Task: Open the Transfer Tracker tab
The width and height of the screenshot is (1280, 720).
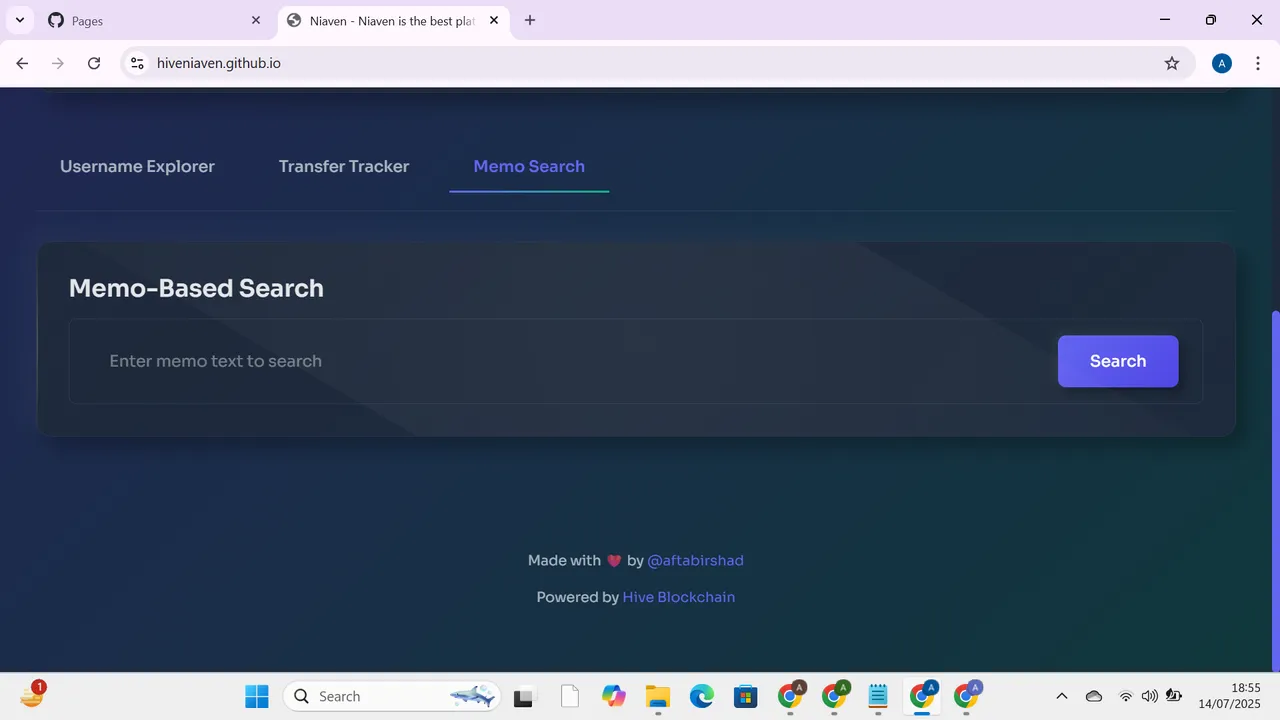Action: pyautogui.click(x=344, y=166)
